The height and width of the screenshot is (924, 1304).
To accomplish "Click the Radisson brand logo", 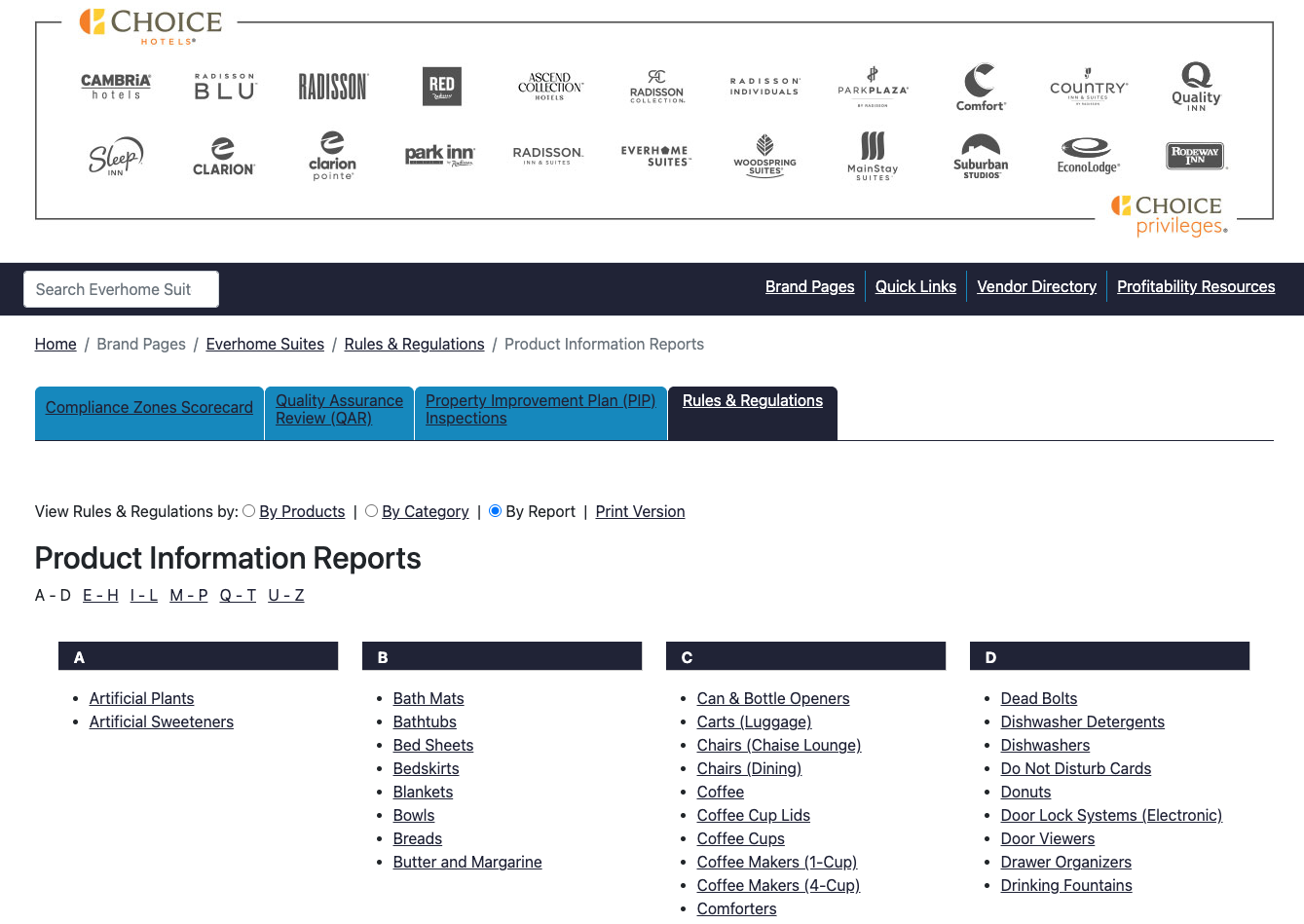I will click(x=333, y=87).
